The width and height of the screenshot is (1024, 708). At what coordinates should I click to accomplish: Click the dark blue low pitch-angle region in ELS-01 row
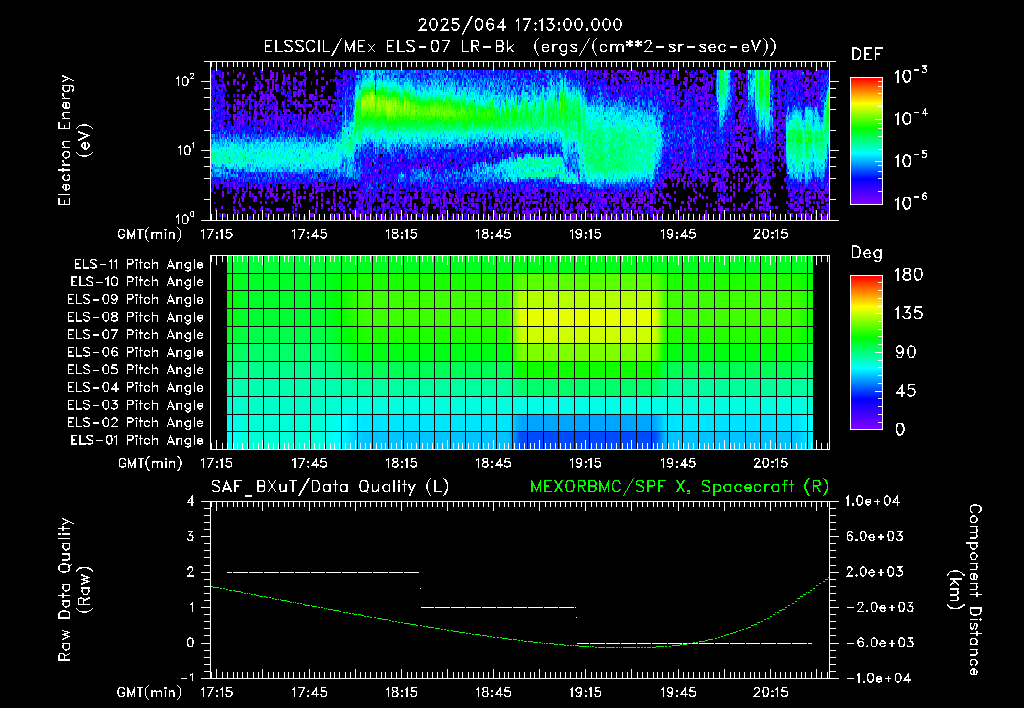pyautogui.click(x=588, y=440)
